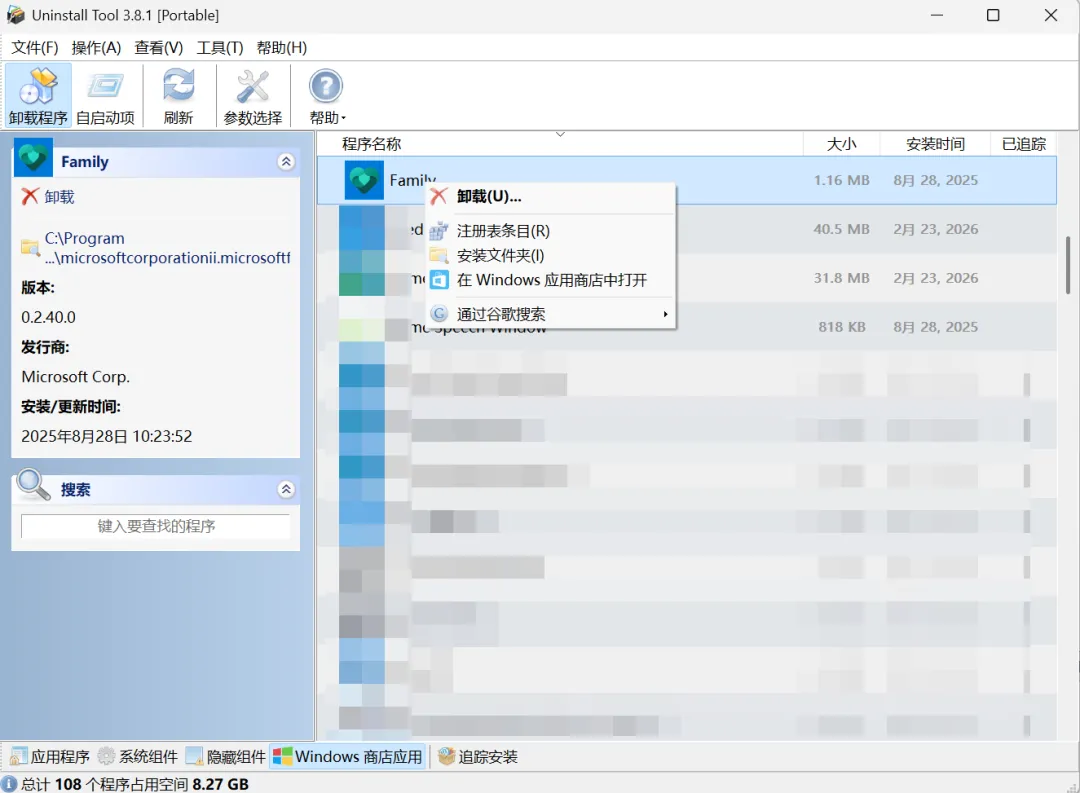Switch to the 隐藏组件 tab
The width and height of the screenshot is (1080, 793).
(226, 756)
